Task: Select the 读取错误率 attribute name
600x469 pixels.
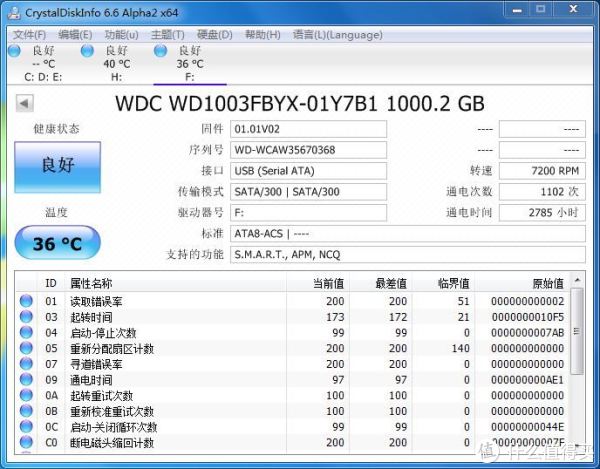Action: pyautogui.click(x=96, y=301)
